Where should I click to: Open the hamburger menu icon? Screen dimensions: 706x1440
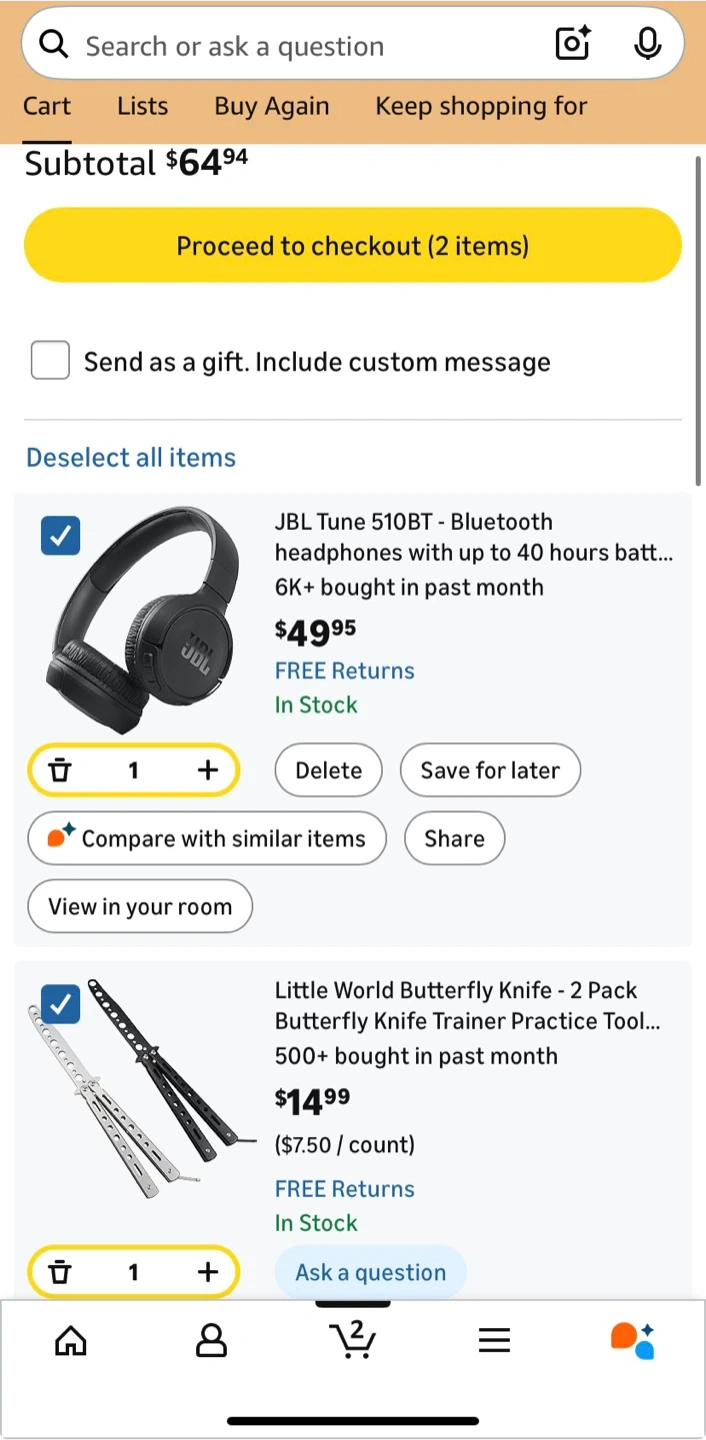point(494,1341)
